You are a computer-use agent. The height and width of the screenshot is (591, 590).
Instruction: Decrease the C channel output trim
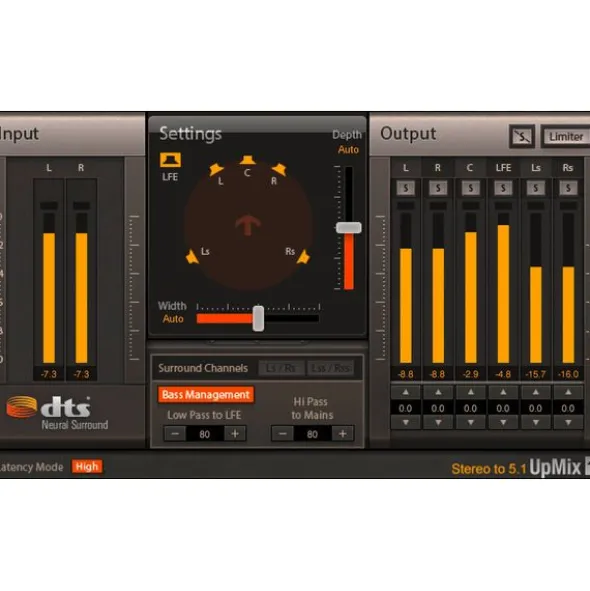click(x=470, y=423)
